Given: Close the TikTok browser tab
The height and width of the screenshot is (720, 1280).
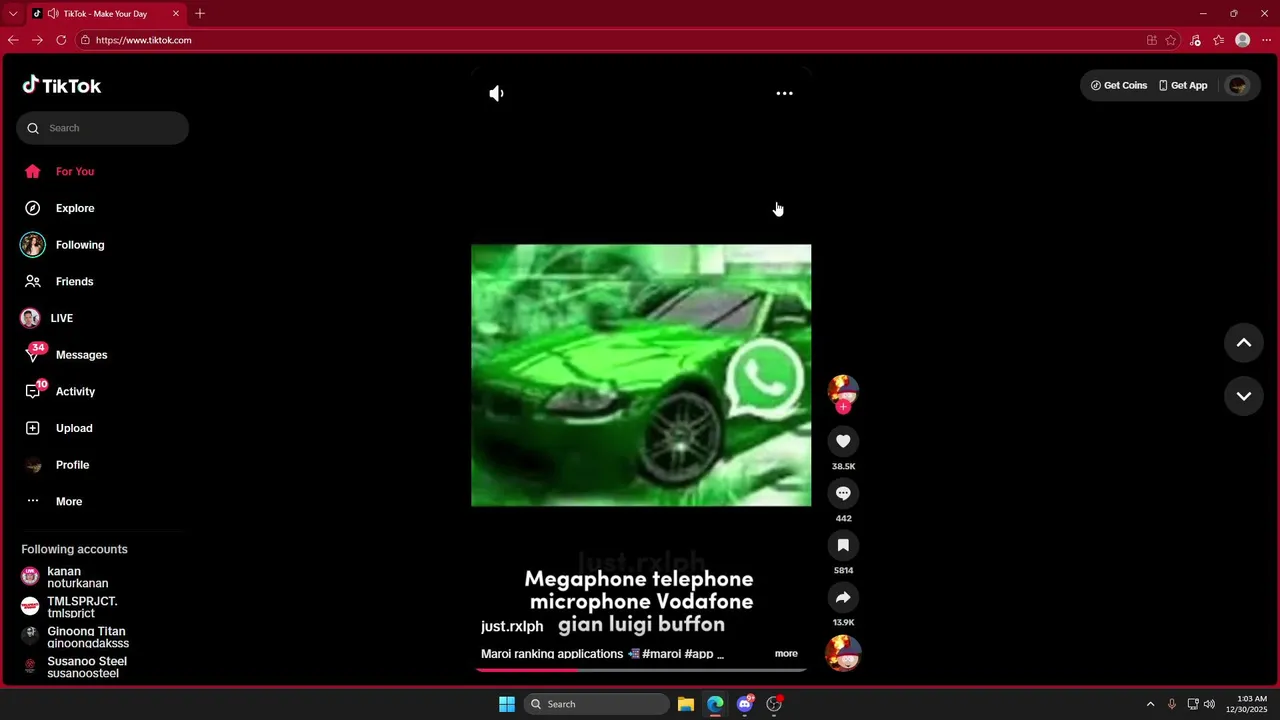Looking at the screenshot, I should (176, 14).
